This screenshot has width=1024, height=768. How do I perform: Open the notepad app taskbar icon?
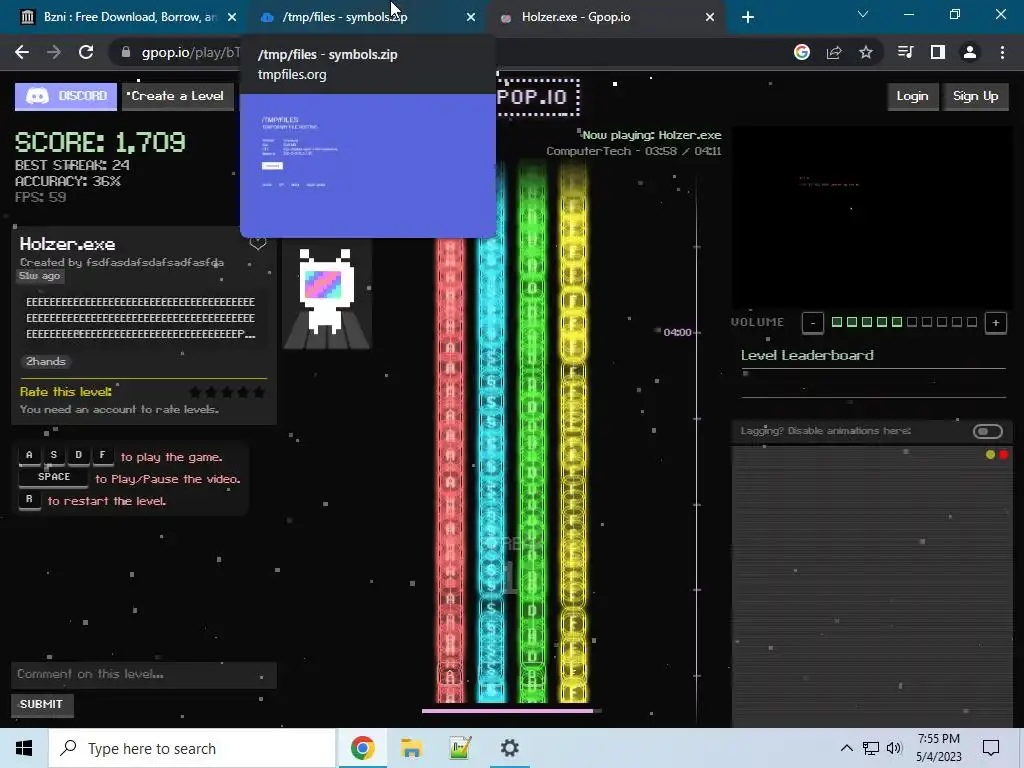click(x=460, y=748)
